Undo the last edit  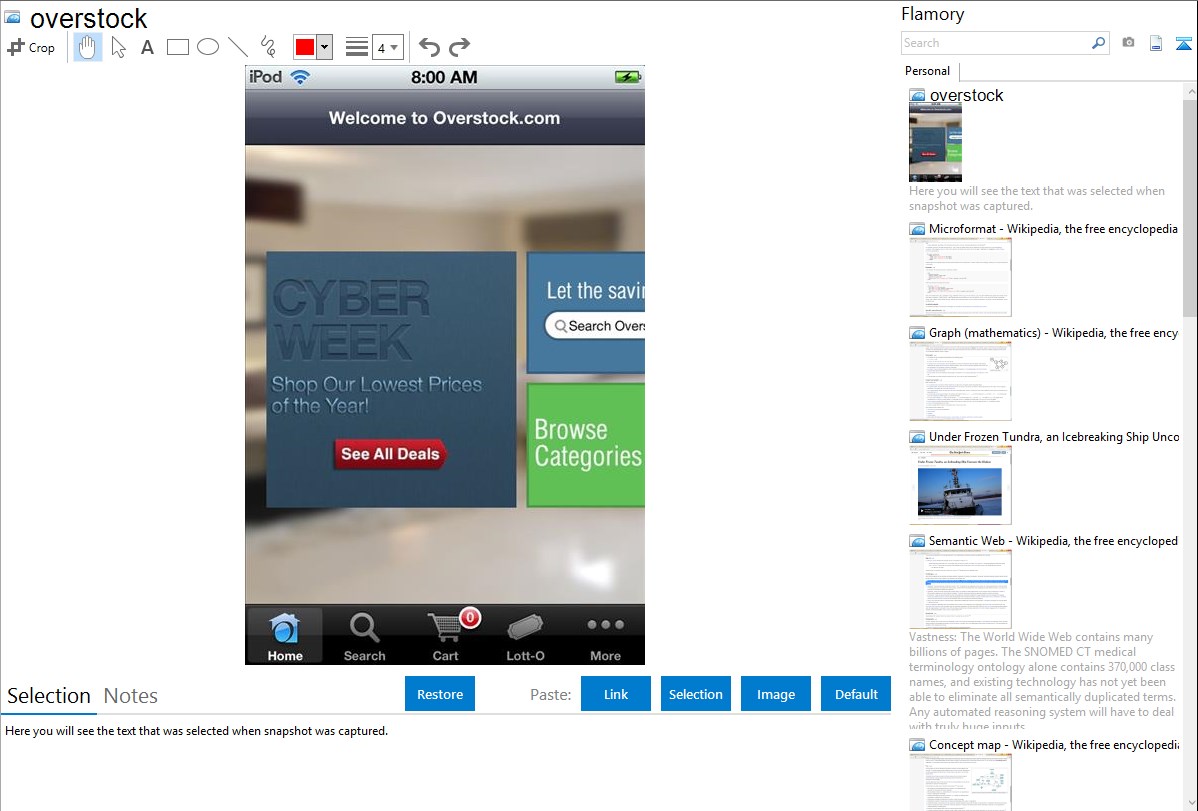coord(429,47)
